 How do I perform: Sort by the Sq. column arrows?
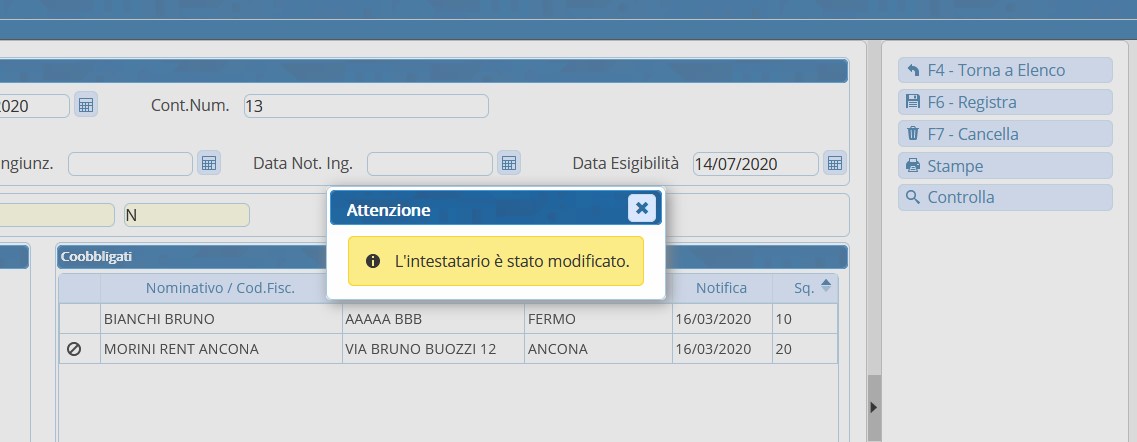click(825, 287)
